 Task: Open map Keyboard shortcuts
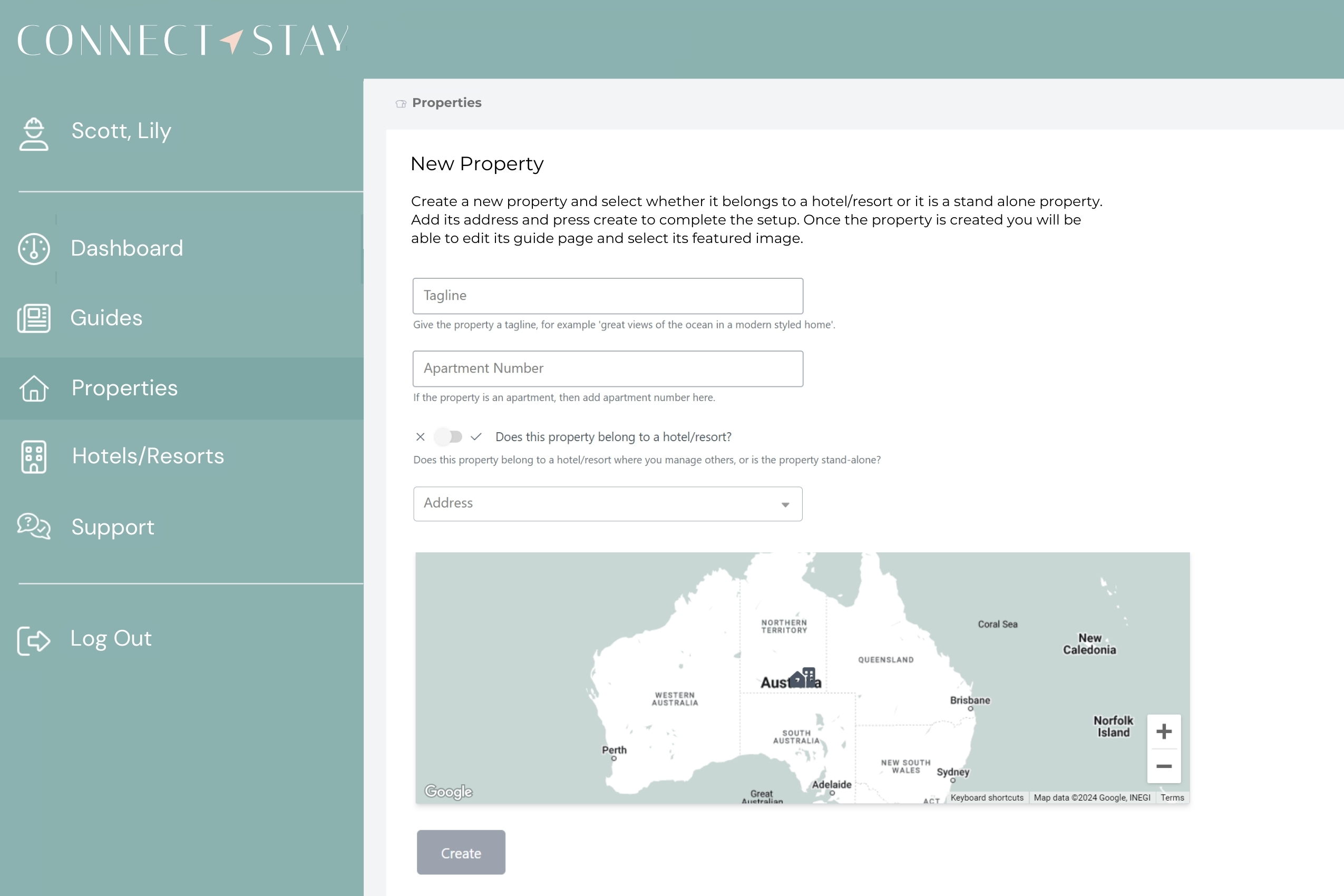[987, 798]
